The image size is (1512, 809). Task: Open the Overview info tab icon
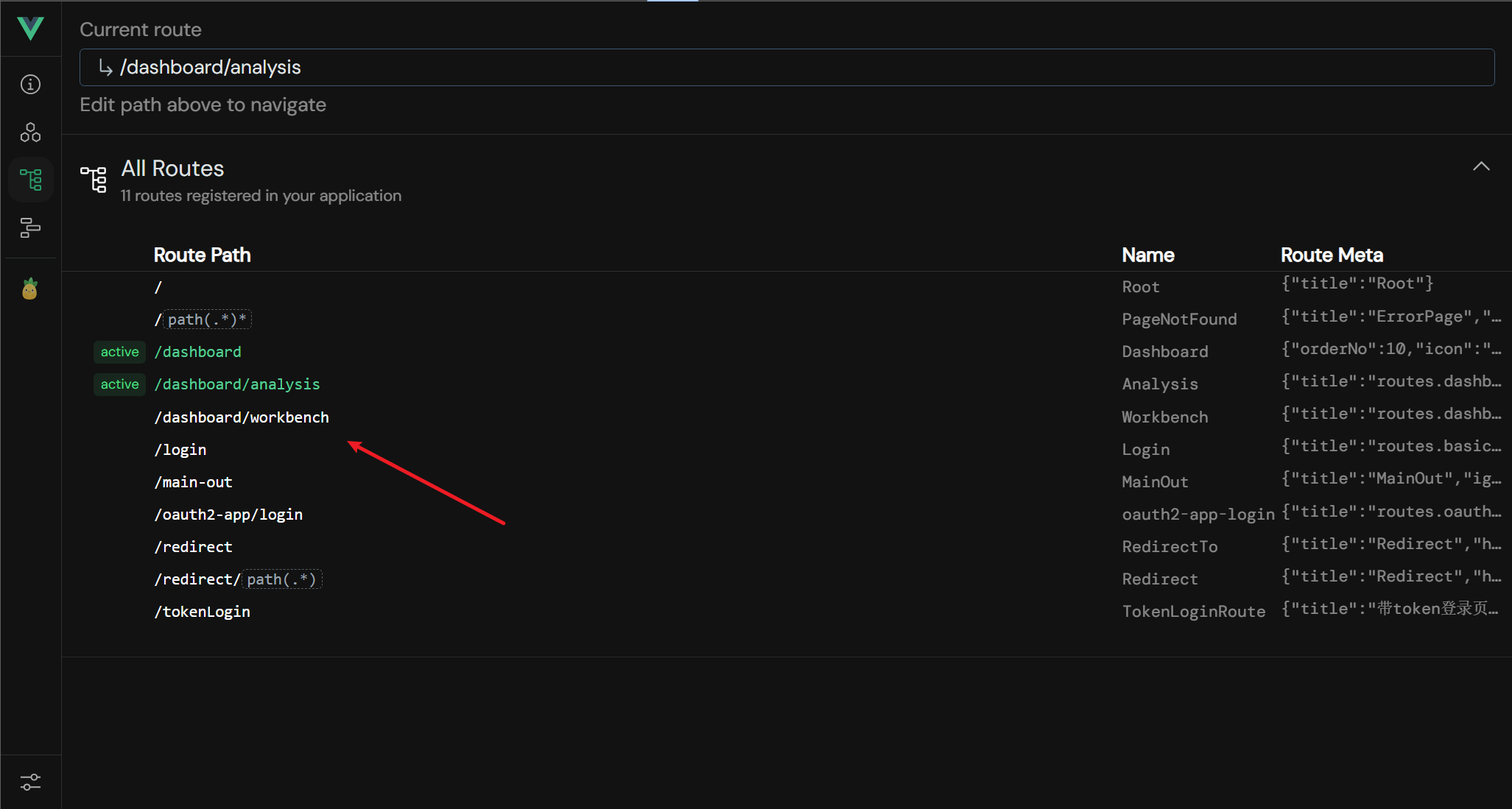[x=30, y=85]
